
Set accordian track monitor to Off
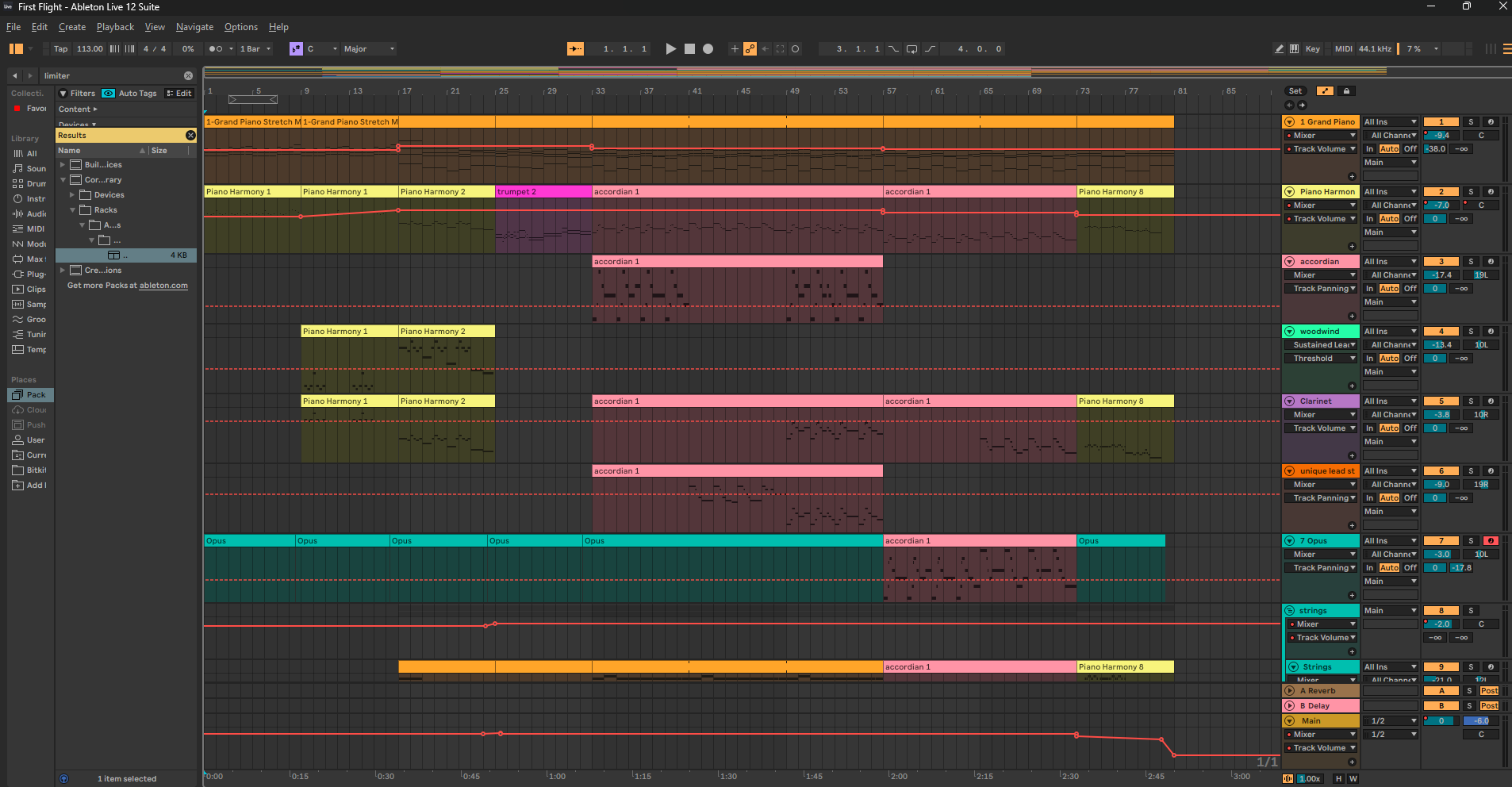[x=1410, y=289]
